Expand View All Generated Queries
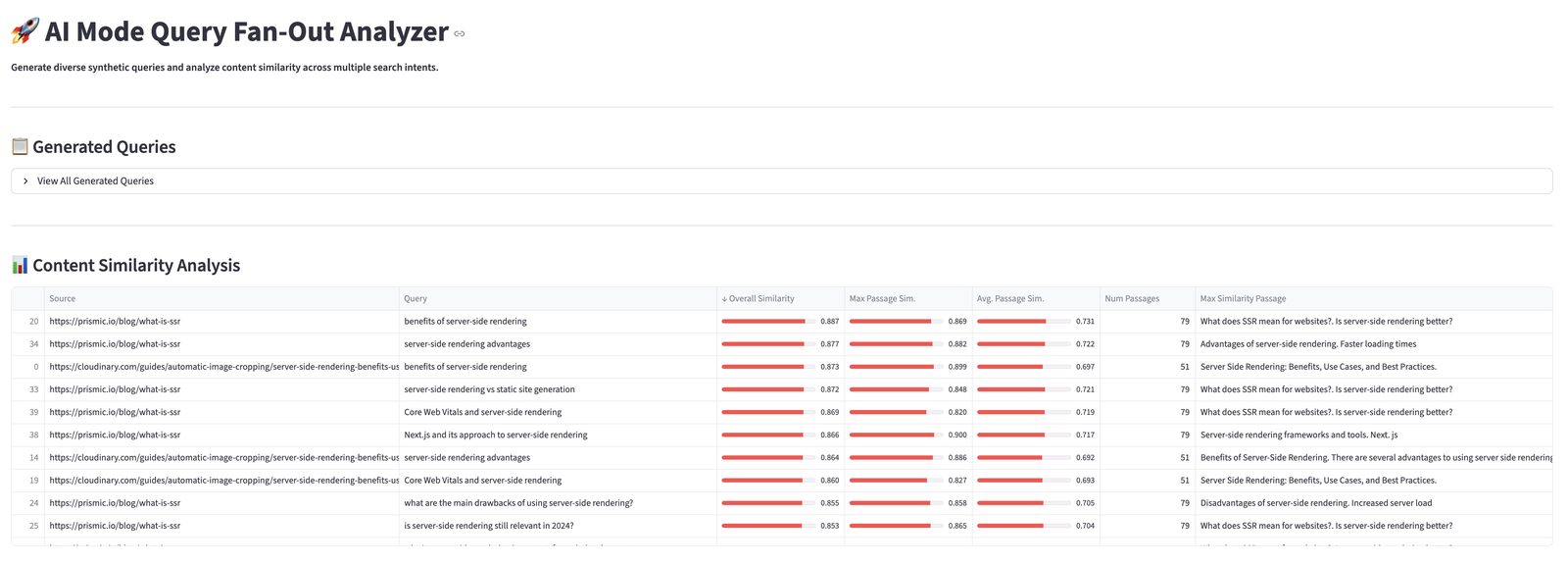 point(781,181)
